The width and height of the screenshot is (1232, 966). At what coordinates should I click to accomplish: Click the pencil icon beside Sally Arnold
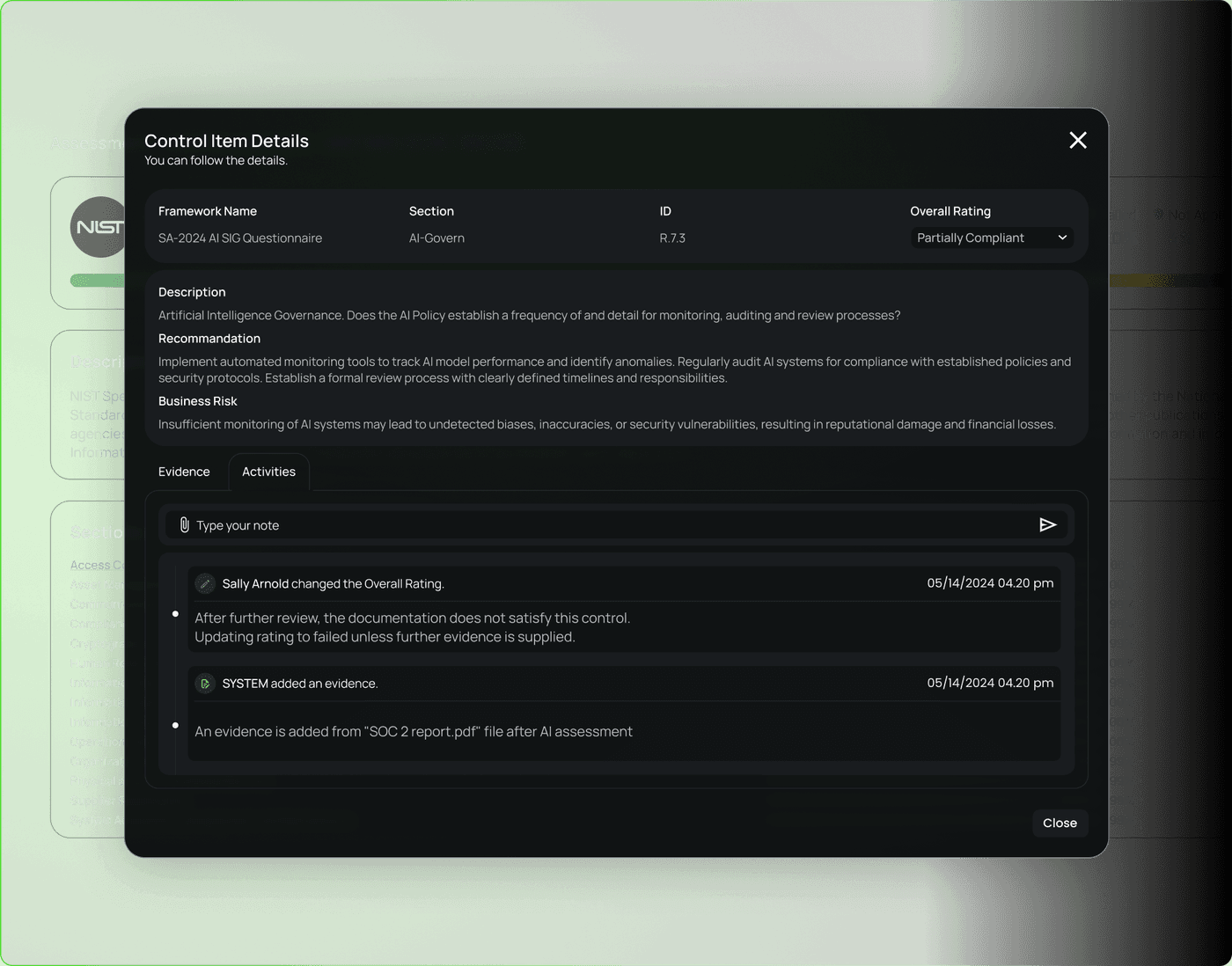pyautogui.click(x=205, y=584)
